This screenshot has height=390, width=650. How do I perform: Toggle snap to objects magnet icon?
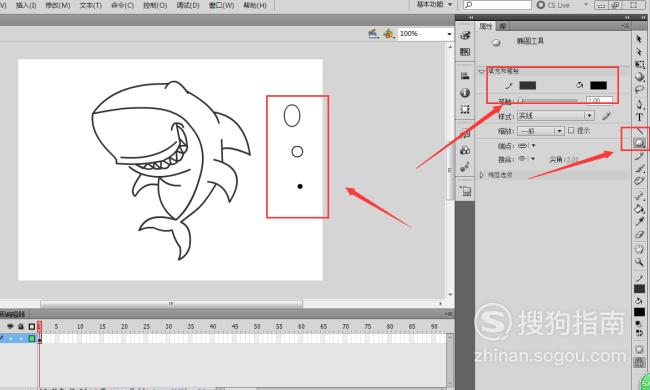tap(639, 362)
